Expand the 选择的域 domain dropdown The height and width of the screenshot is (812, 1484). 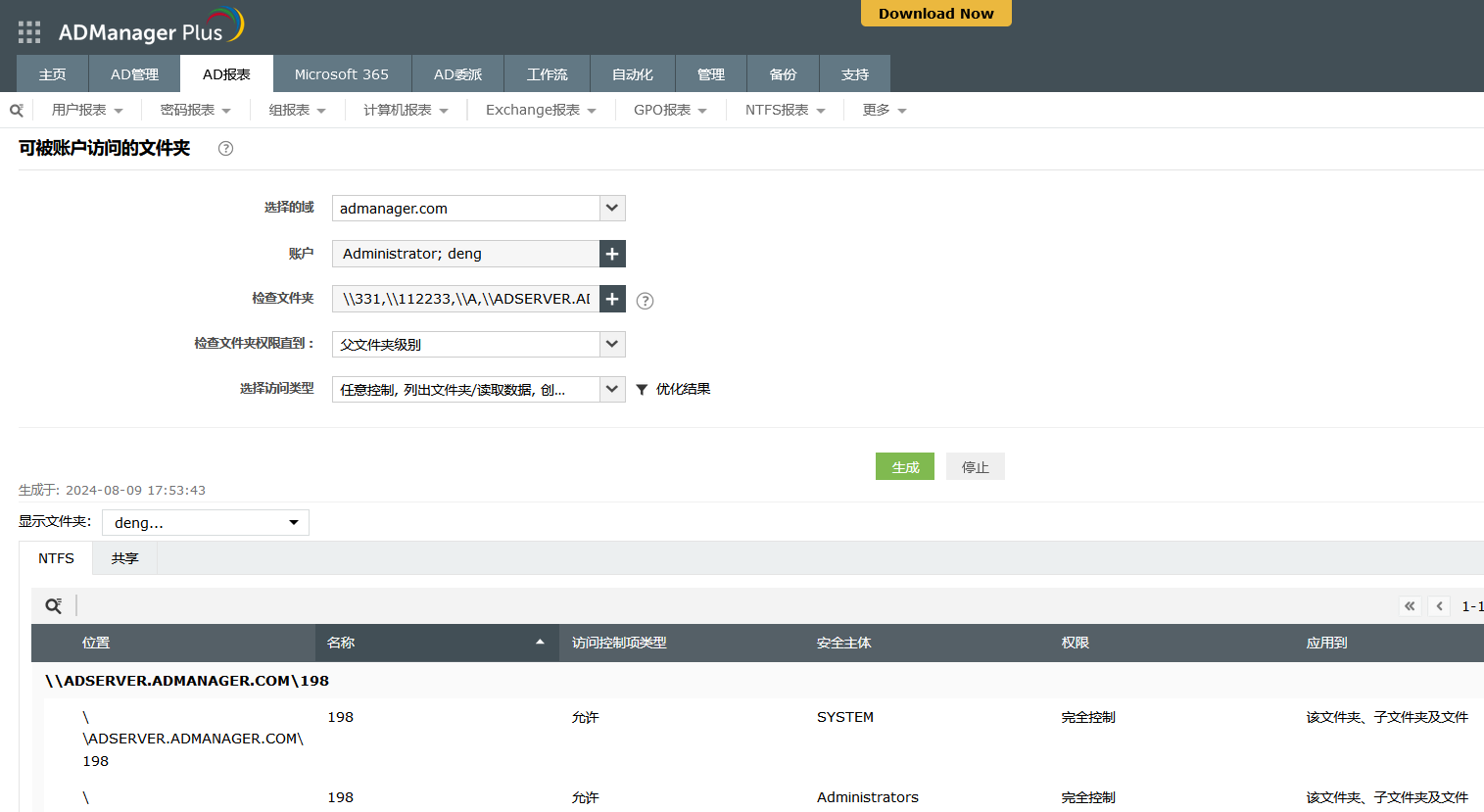point(611,208)
